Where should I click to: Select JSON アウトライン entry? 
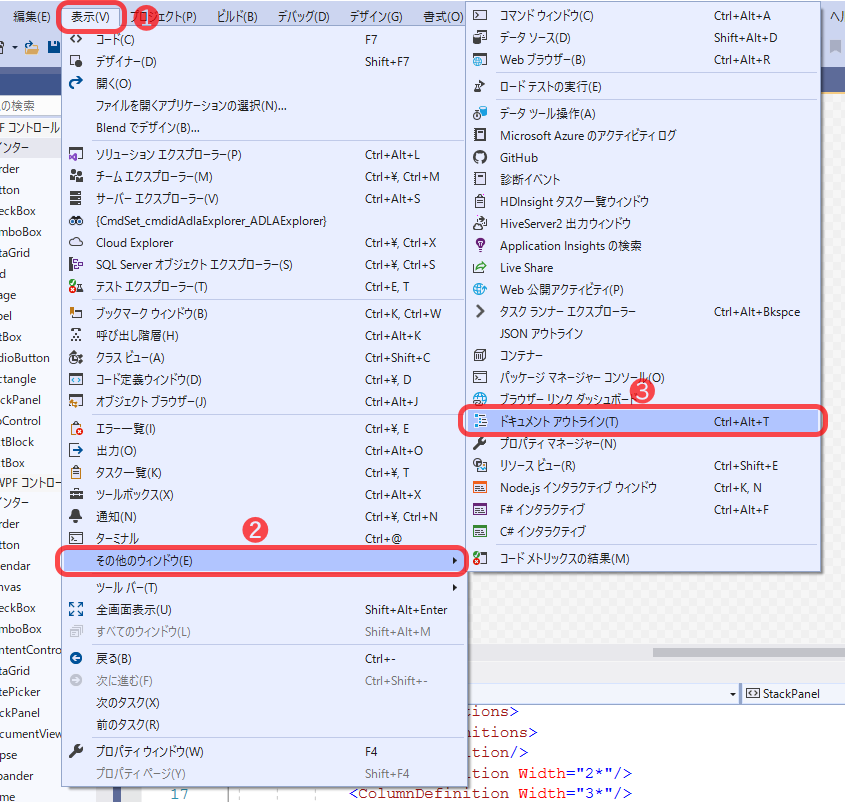pyautogui.click(x=642, y=334)
